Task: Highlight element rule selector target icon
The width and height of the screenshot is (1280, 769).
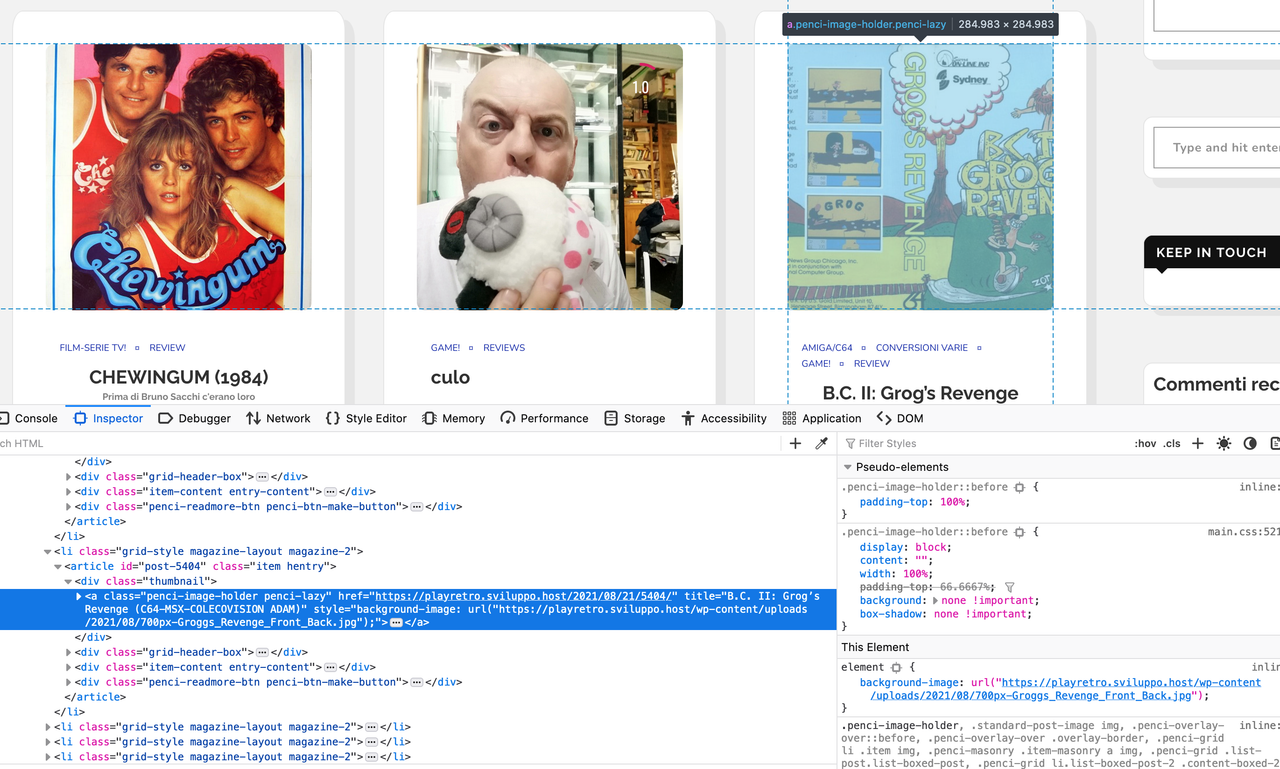Action: point(896,667)
